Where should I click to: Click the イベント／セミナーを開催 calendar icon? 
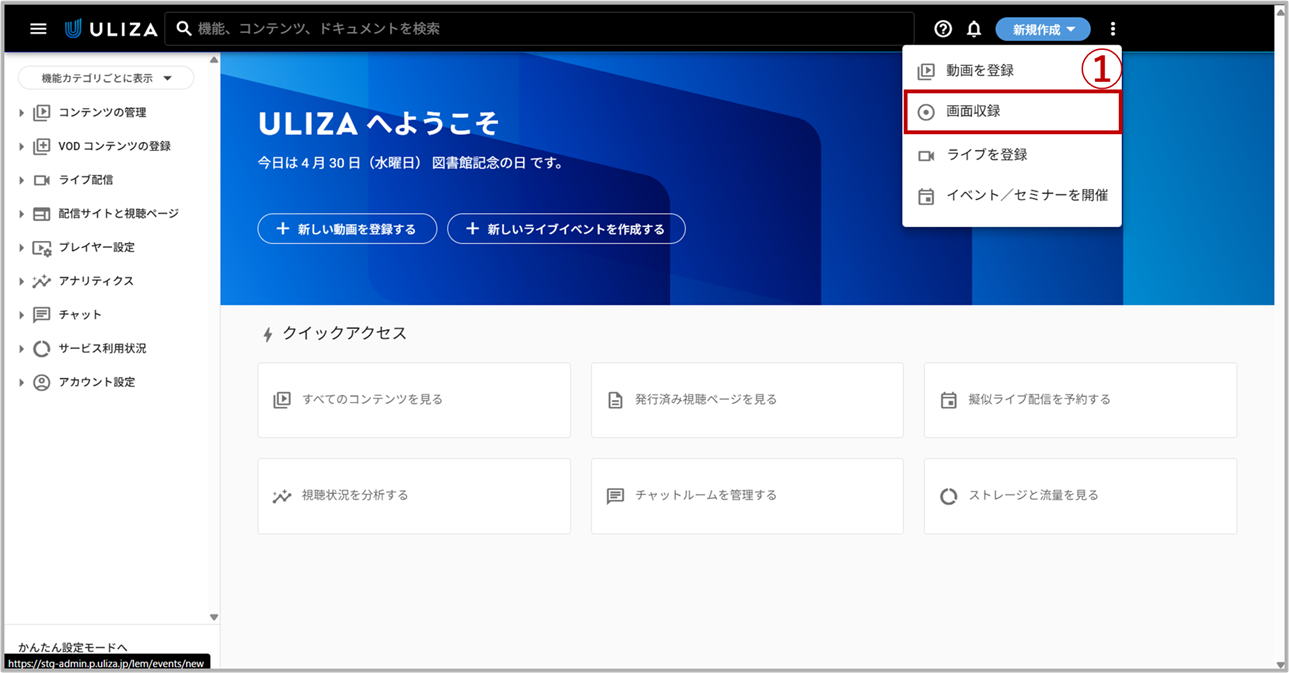pyautogui.click(x=926, y=196)
